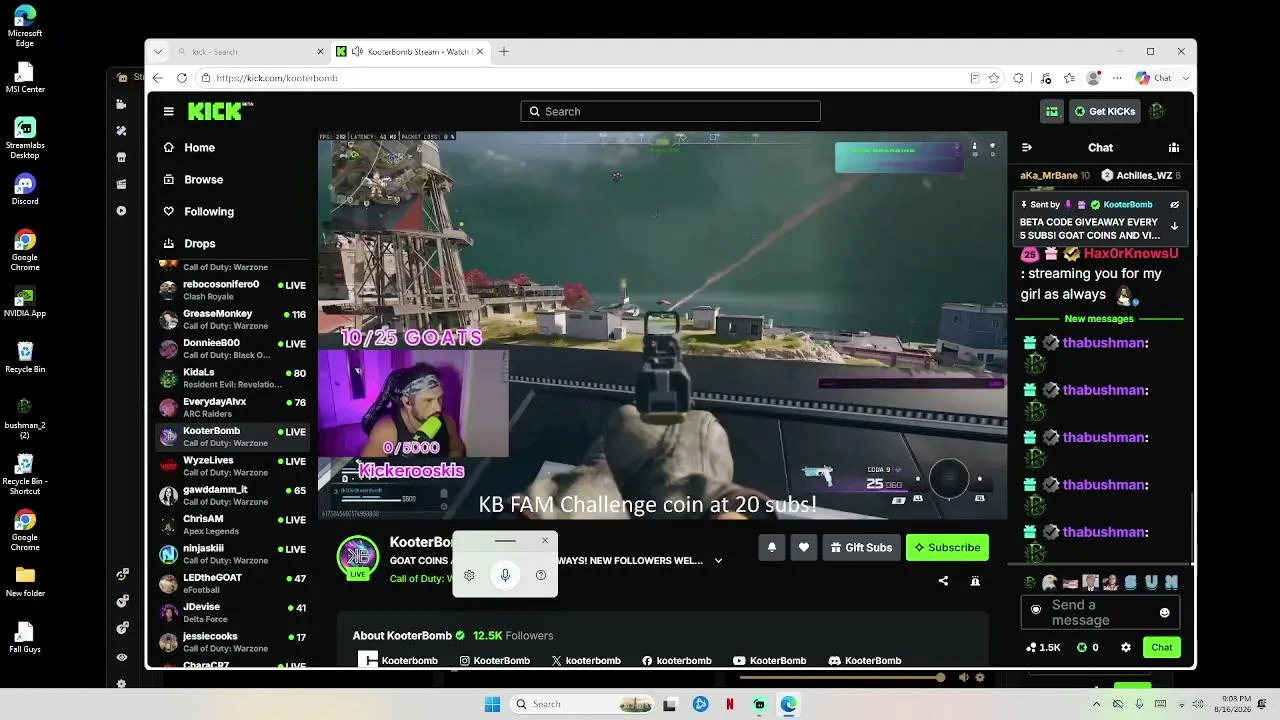1280x720 pixels.
Task: Open KooterBomb Instagram link
Action: coord(494,661)
